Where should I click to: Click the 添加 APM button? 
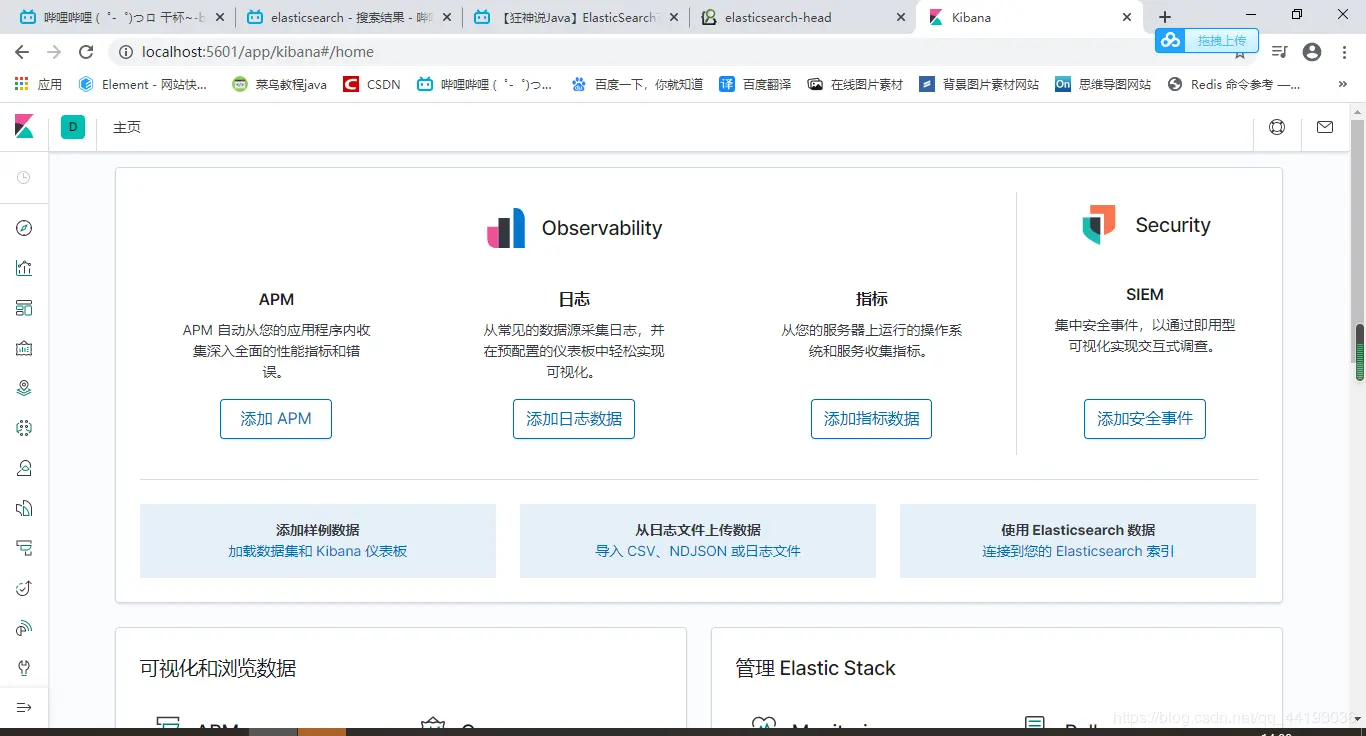click(276, 419)
